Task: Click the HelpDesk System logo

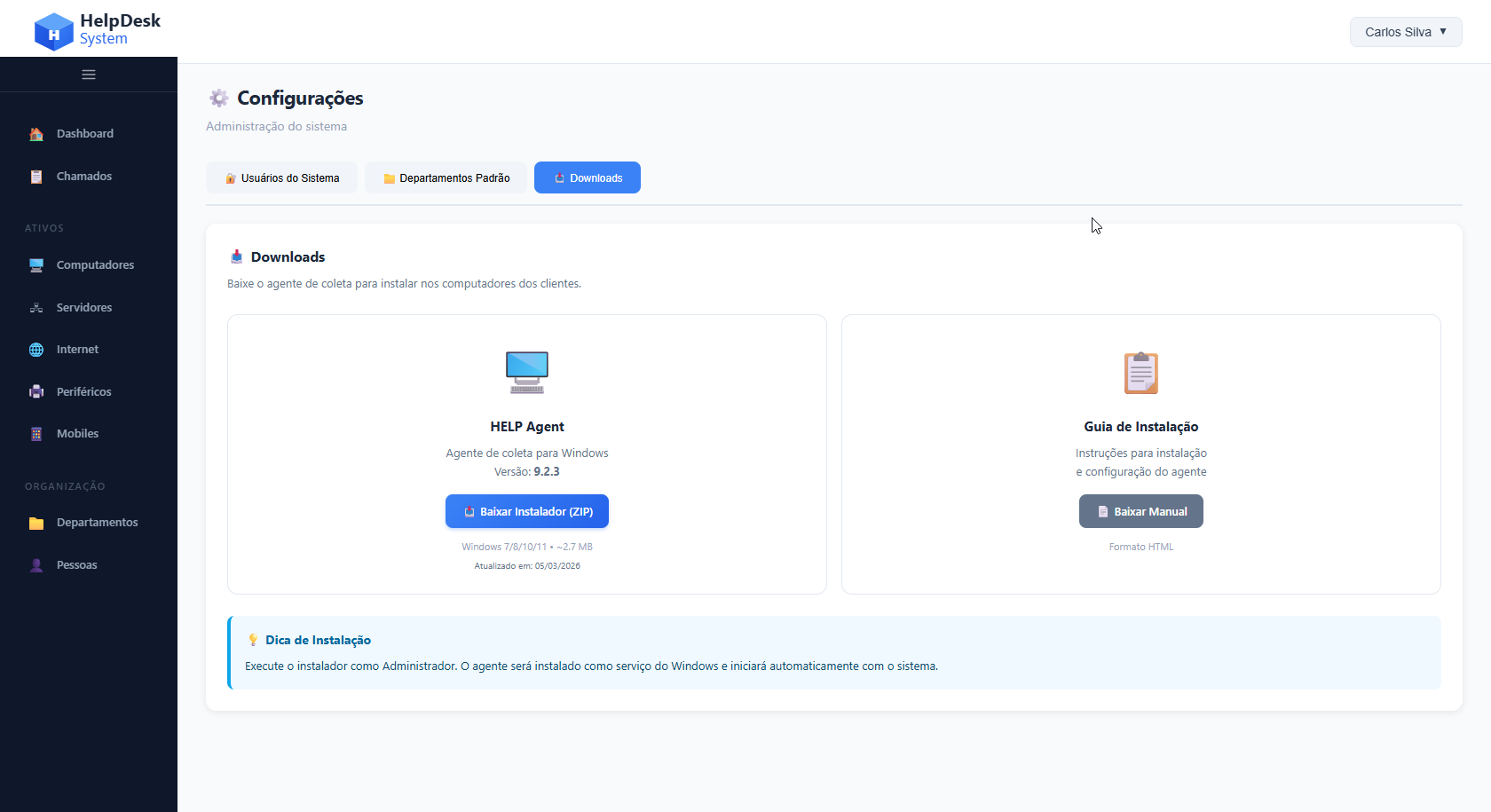Action: pyautogui.click(x=96, y=28)
